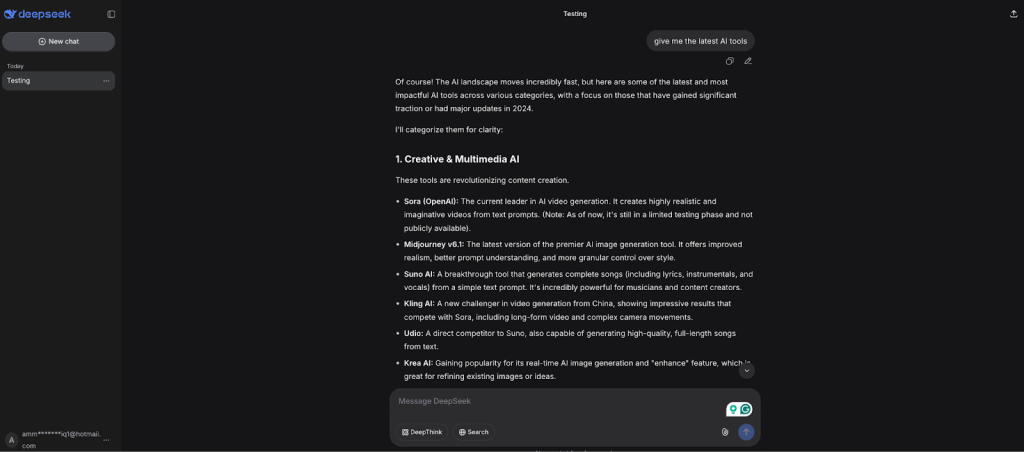Click the green lightbulb extension icon
This screenshot has width=1024, height=452.
pyautogui.click(x=733, y=409)
